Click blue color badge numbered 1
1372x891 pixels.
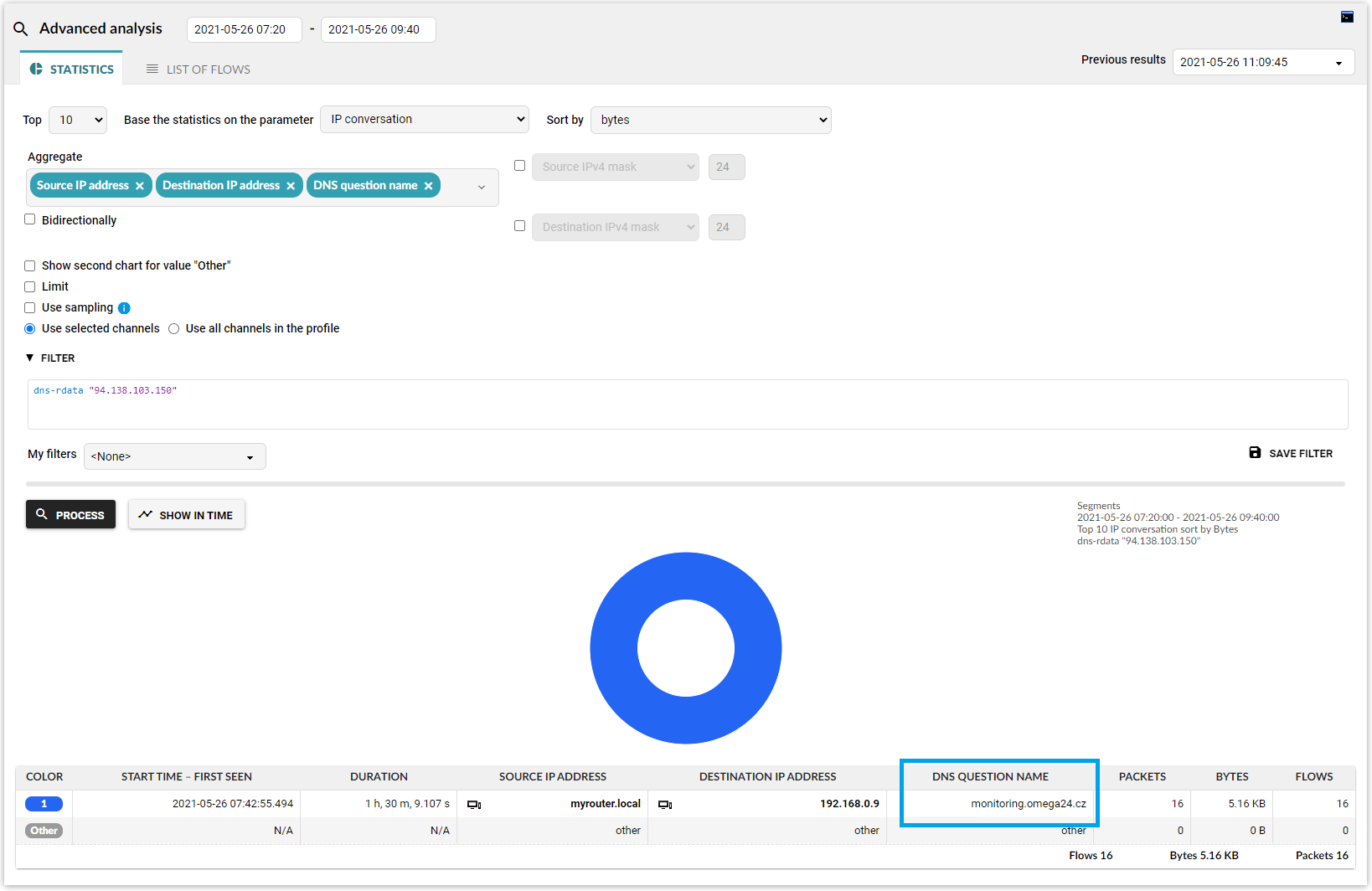coord(44,804)
